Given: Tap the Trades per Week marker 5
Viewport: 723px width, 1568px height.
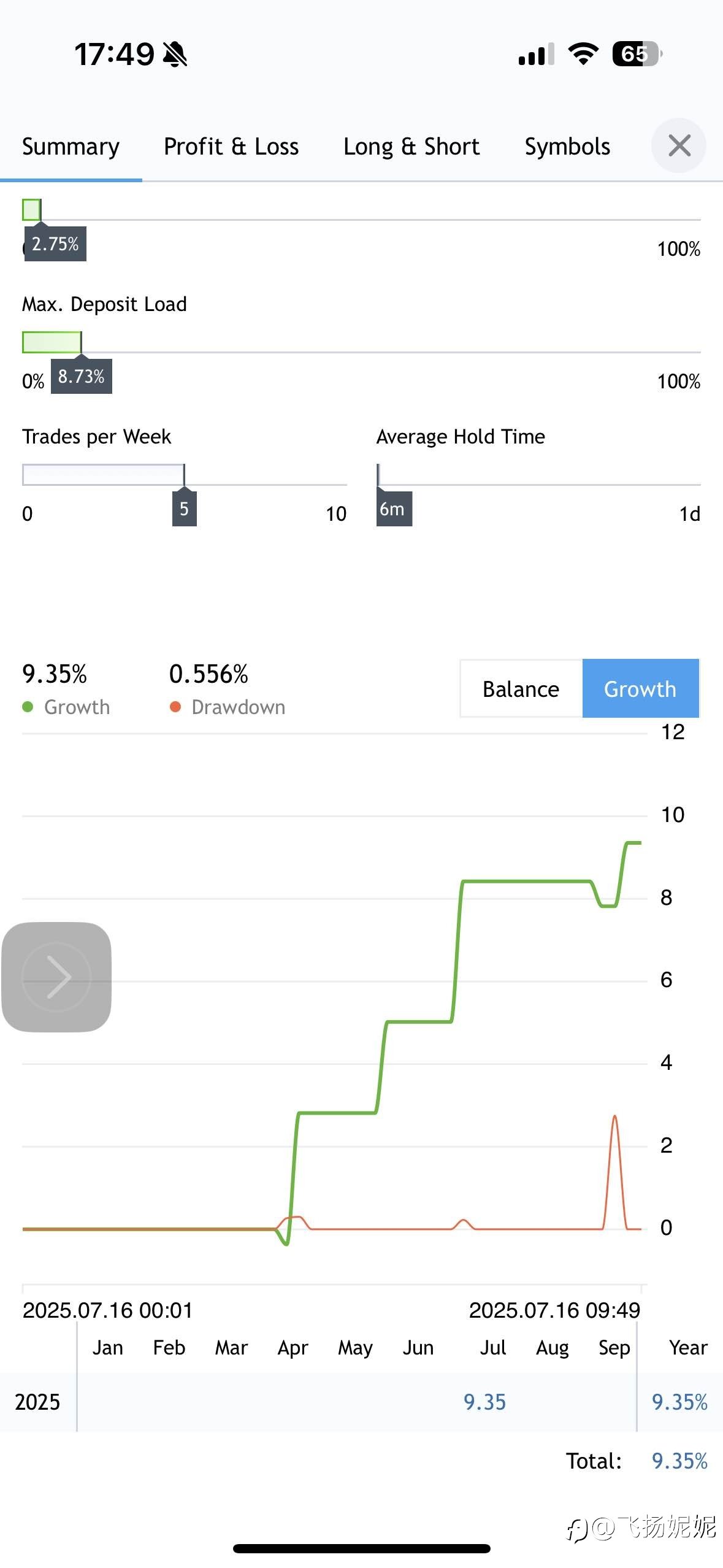Looking at the screenshot, I should coord(184,508).
